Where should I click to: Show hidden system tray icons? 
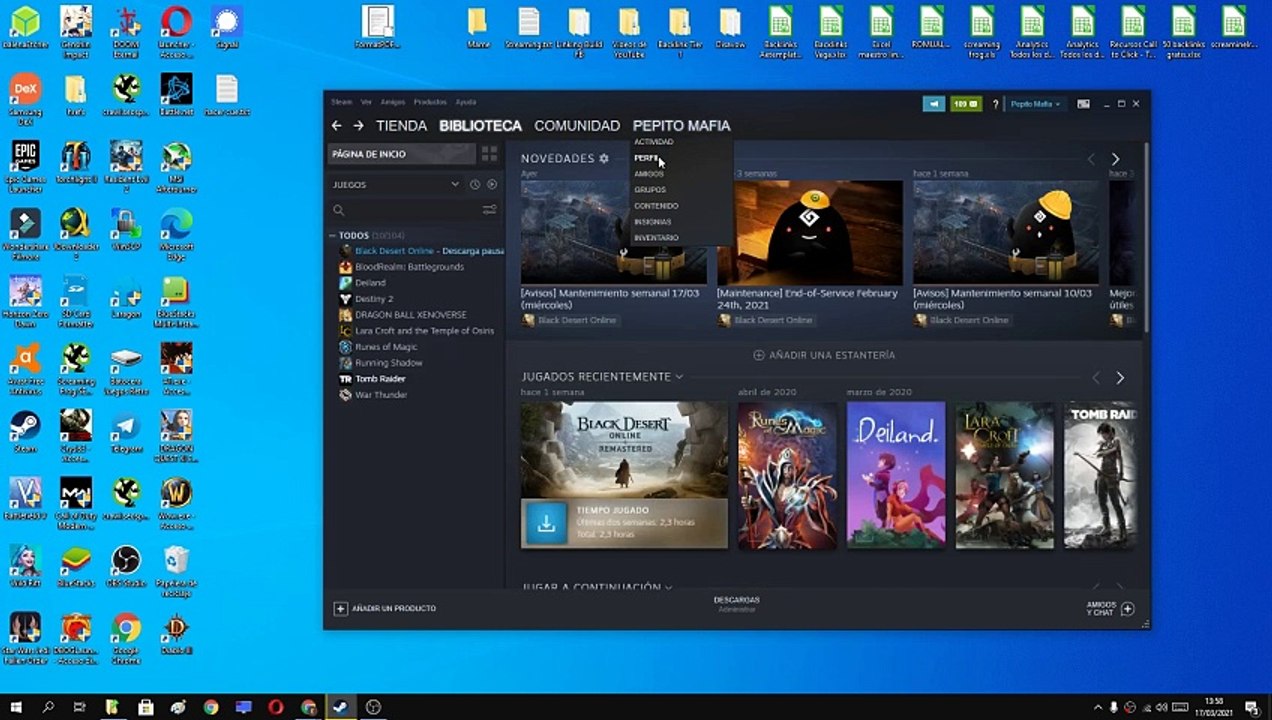pos(1098,707)
